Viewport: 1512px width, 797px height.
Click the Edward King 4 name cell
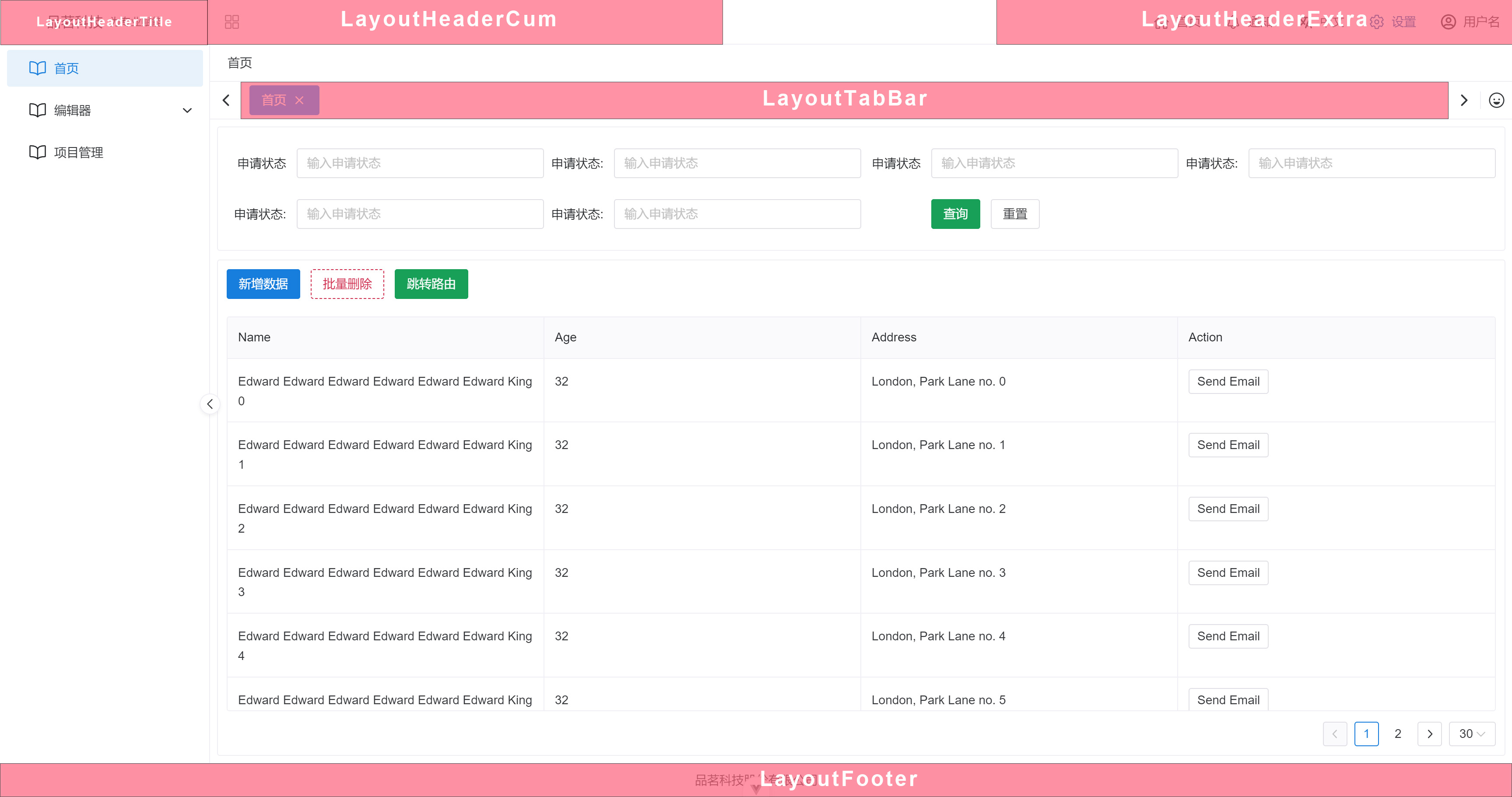point(385,646)
